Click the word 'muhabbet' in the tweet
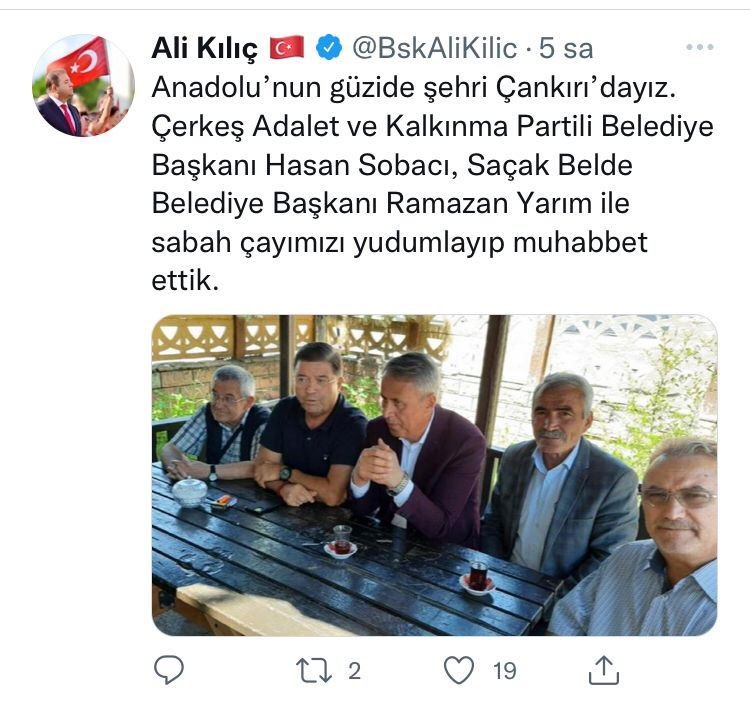Screen dimensions: 750x708 pyautogui.click(x=580, y=242)
